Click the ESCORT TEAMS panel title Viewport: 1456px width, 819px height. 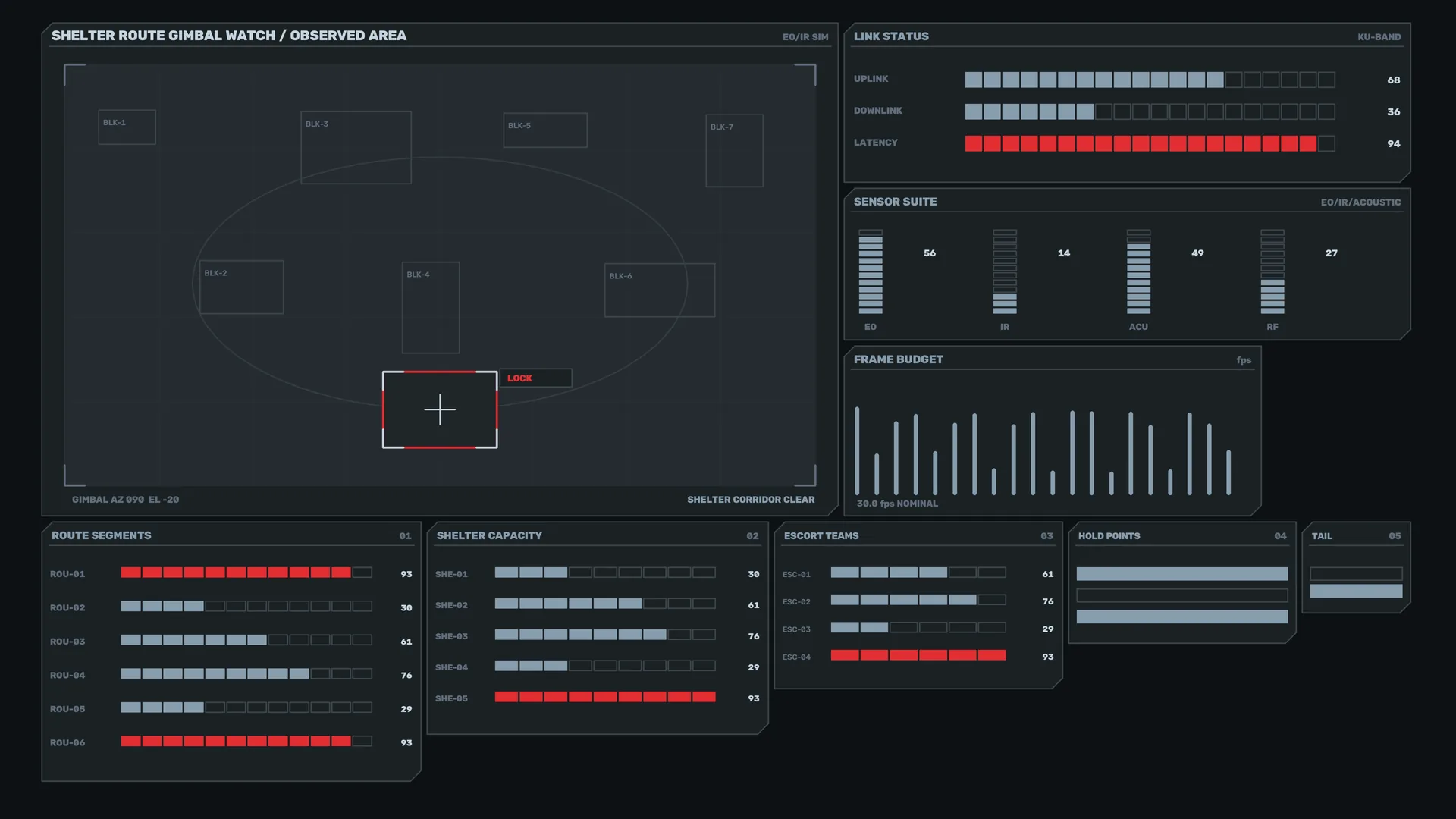pyautogui.click(x=821, y=536)
